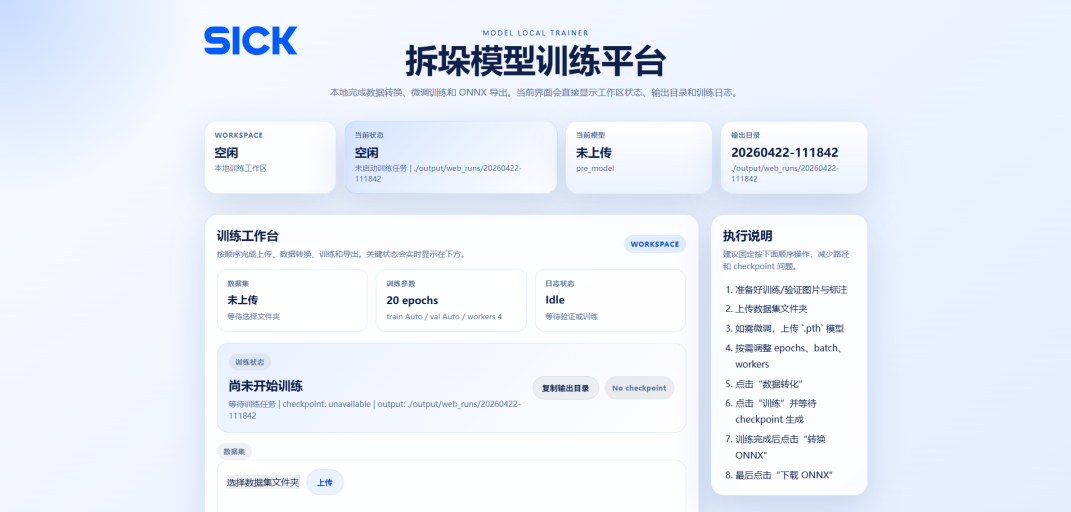Click the 拆垛模型训练平台 page title
Viewport: 1071px width, 512px height.
click(x=535, y=62)
